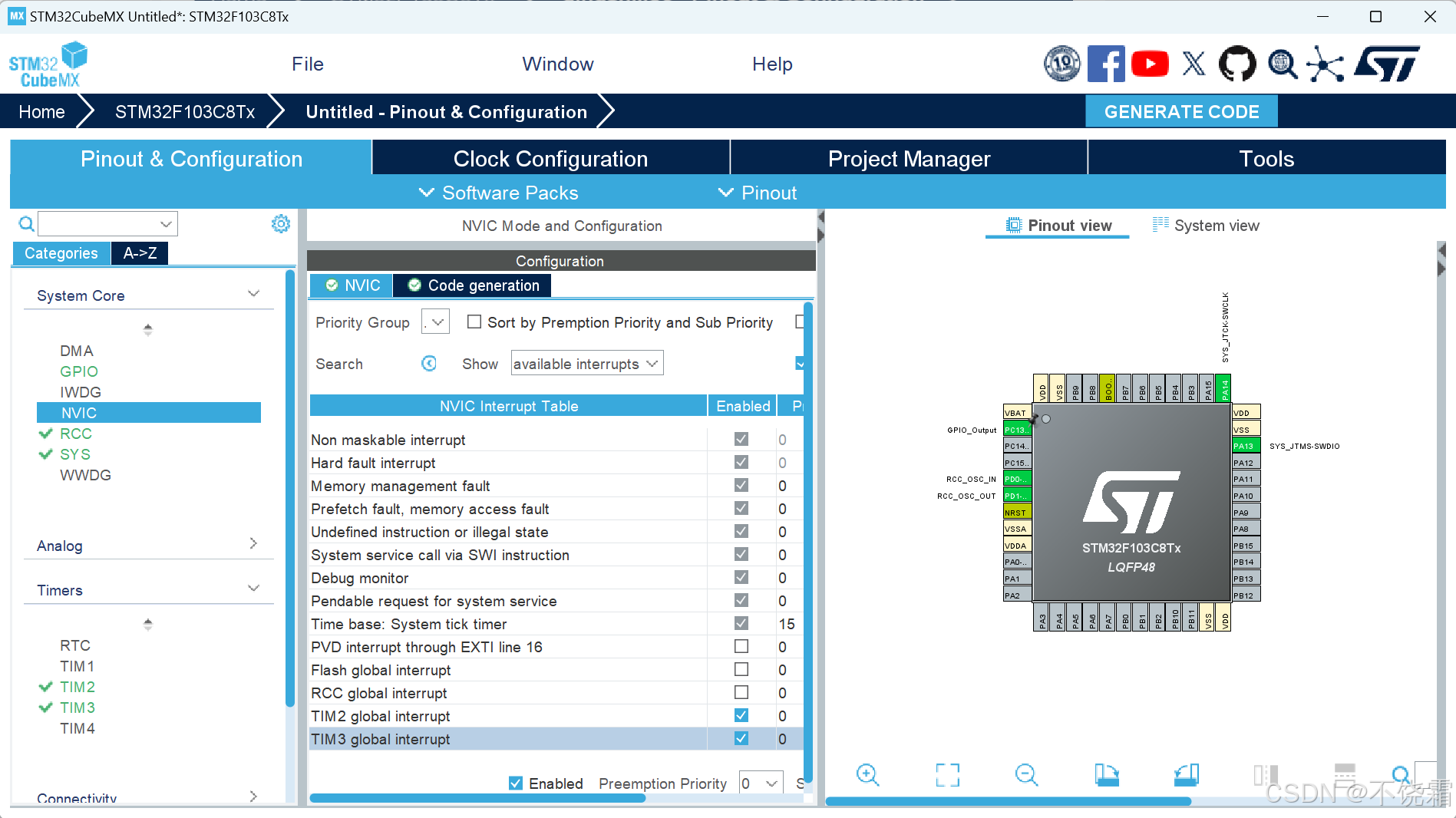Click the NRST pin on the chip
The image size is (1456, 818).
[1017, 513]
